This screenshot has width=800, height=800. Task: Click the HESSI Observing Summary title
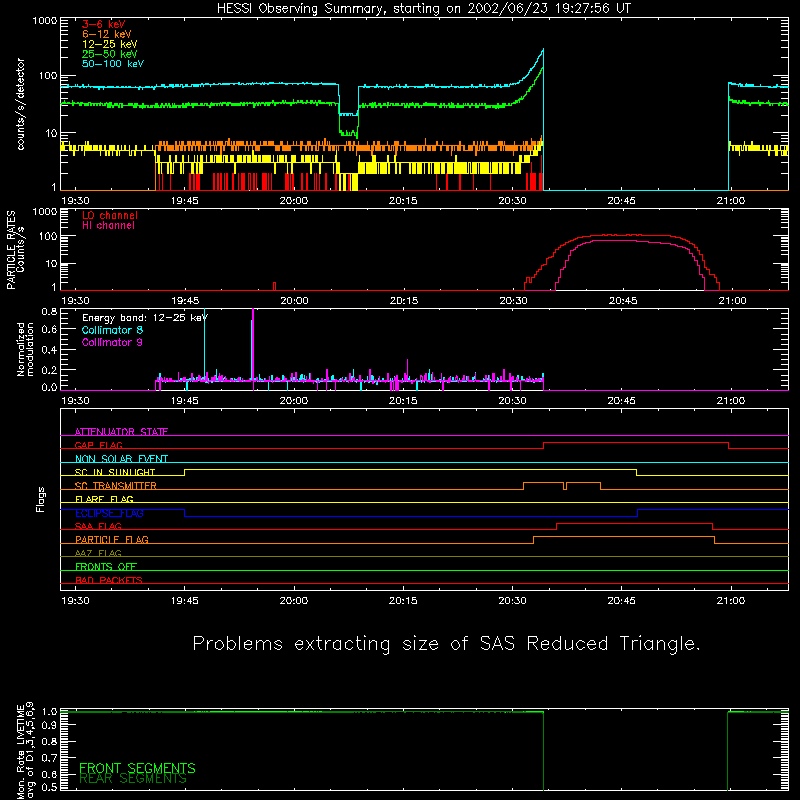pyautogui.click(x=423, y=9)
